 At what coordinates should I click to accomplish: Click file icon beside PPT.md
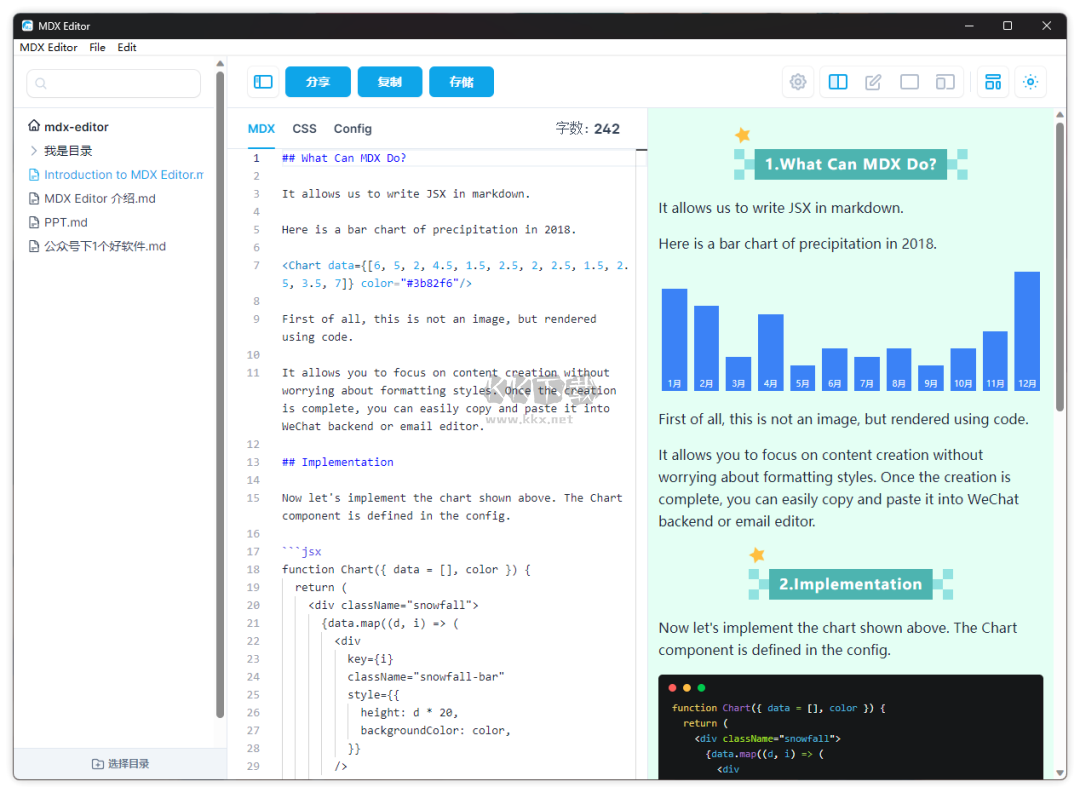coord(34,222)
